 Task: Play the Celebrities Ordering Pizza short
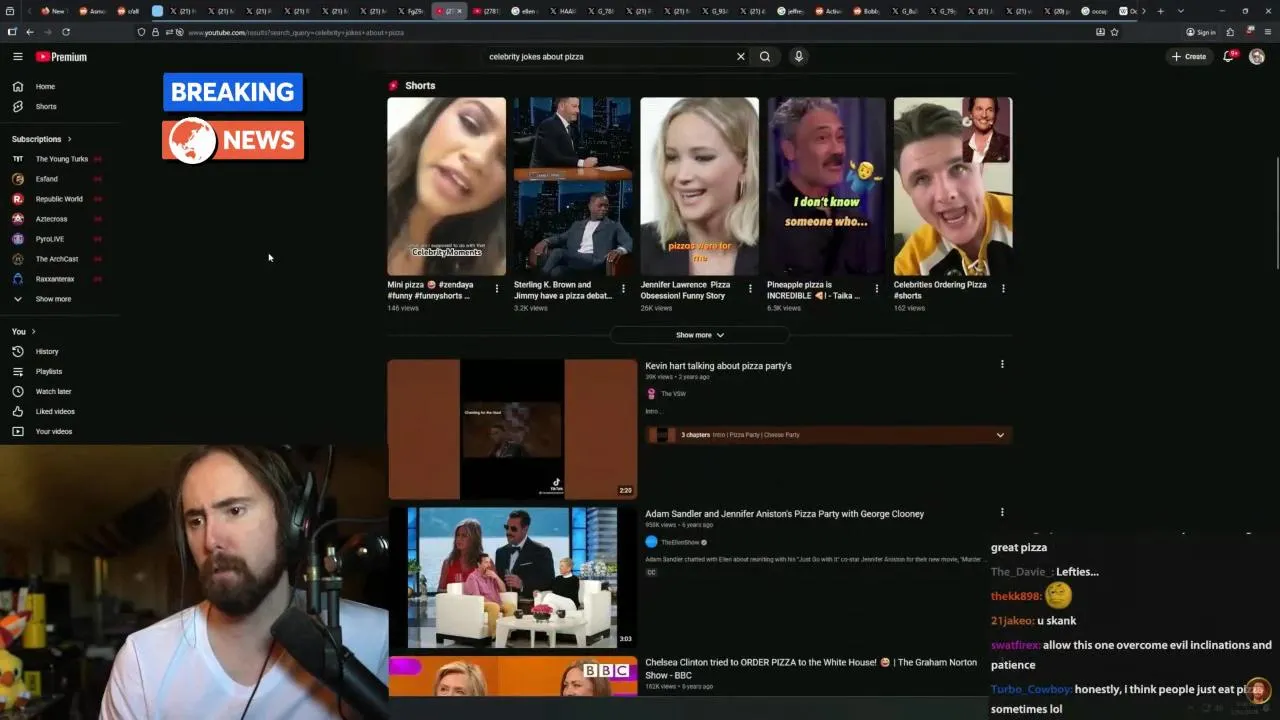pos(953,186)
